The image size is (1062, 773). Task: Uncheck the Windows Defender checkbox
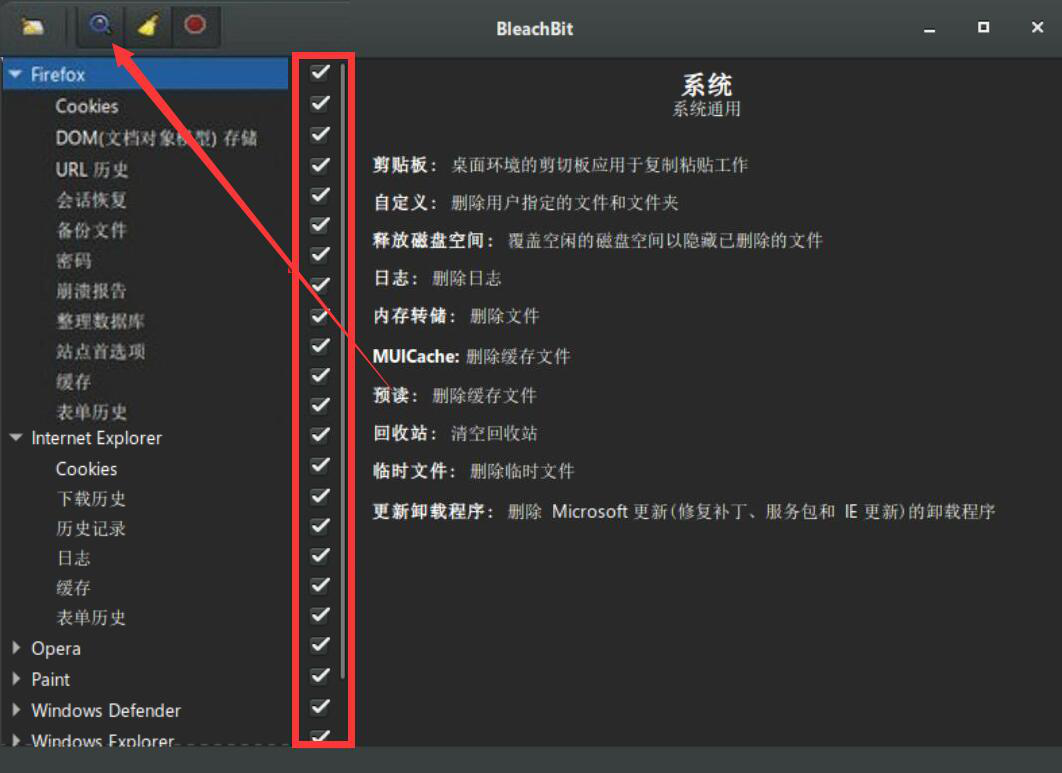320,707
